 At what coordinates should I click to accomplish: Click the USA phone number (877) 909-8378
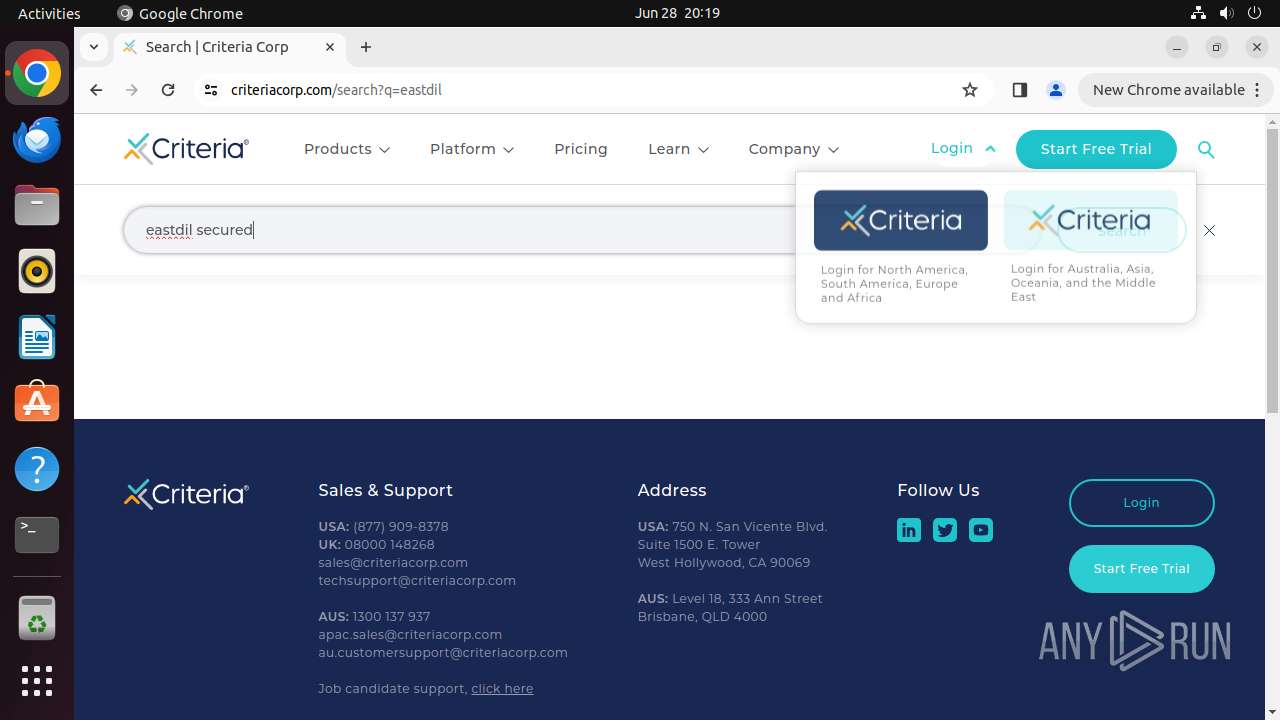[401, 526]
